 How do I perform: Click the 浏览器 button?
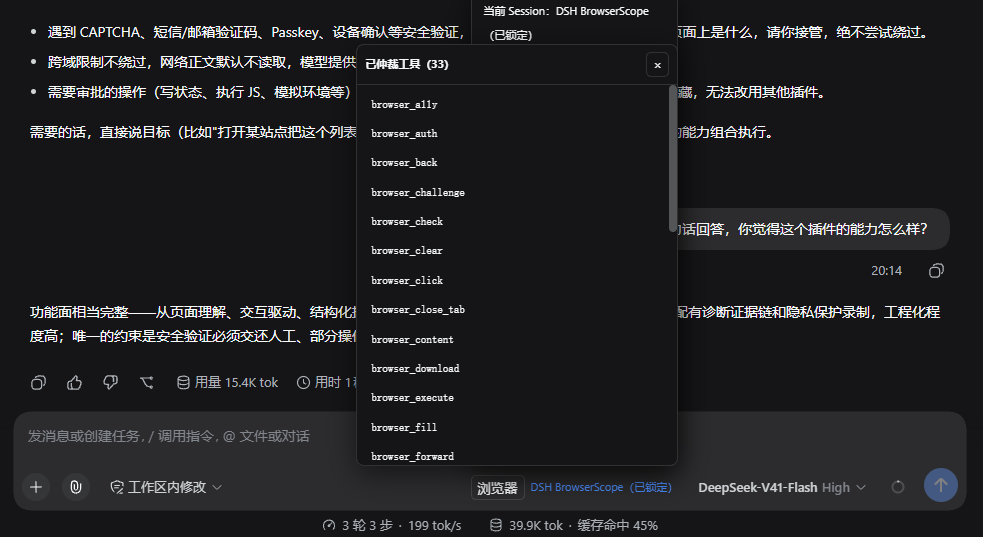[x=497, y=487]
